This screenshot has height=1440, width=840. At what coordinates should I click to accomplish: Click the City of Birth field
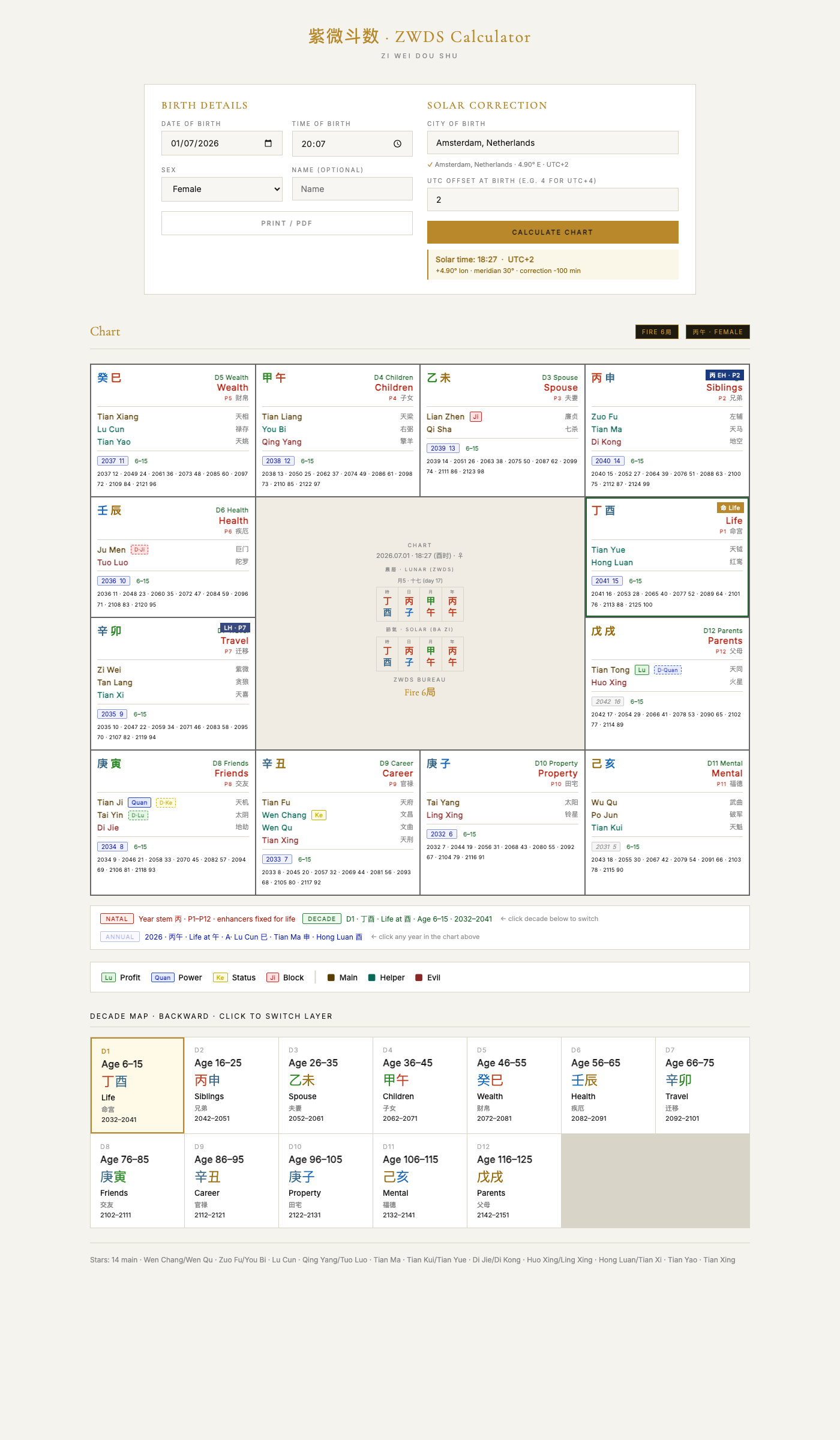(x=553, y=143)
